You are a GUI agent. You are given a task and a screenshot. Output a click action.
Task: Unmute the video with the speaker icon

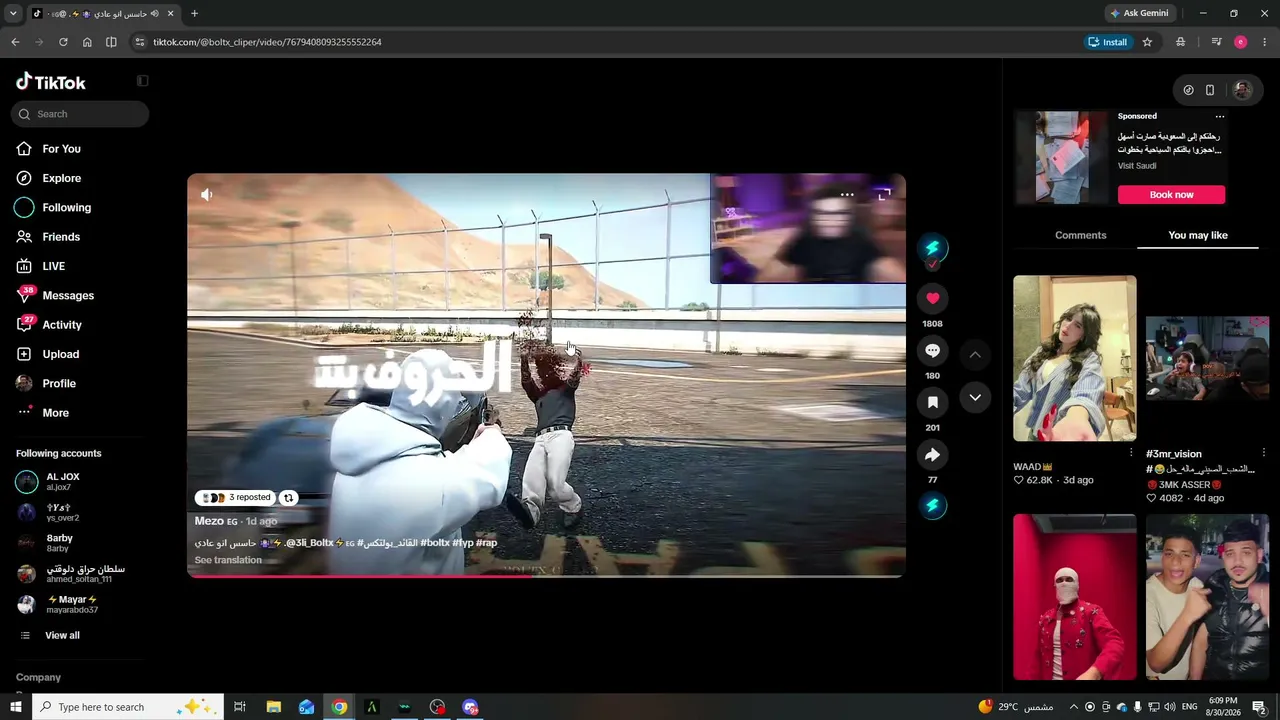(x=206, y=195)
